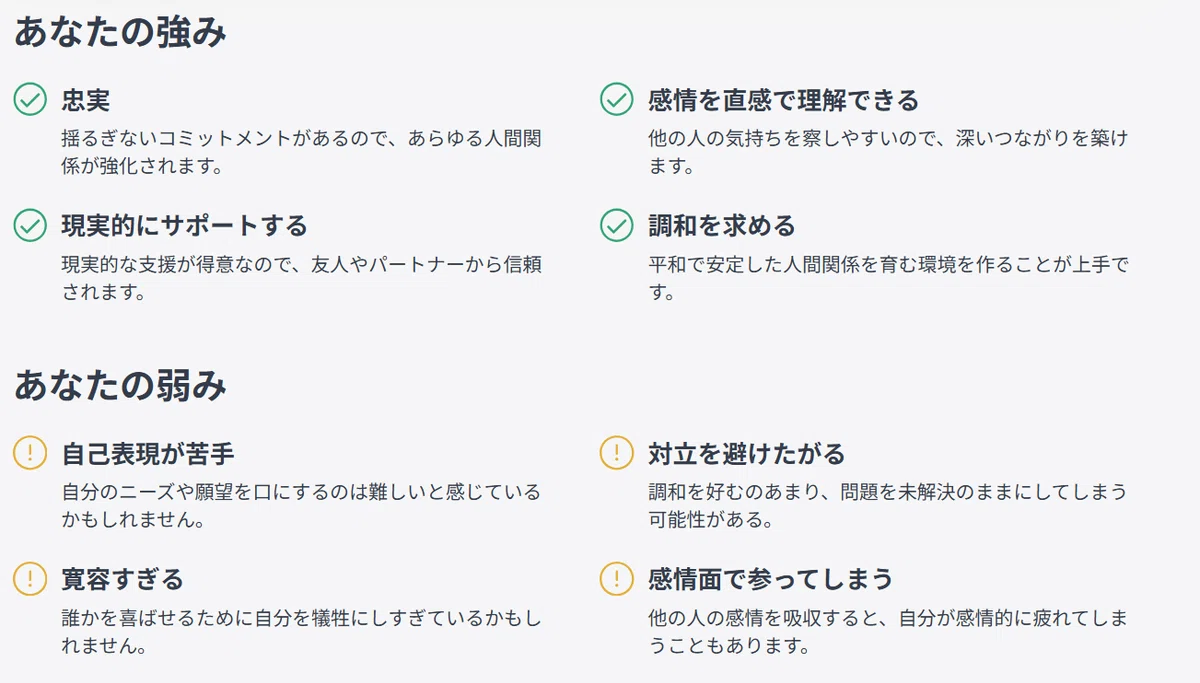The width and height of the screenshot is (1200, 683).
Task: Click the exclamation icon next to 感情面で参ってしまう
Action: [616, 578]
